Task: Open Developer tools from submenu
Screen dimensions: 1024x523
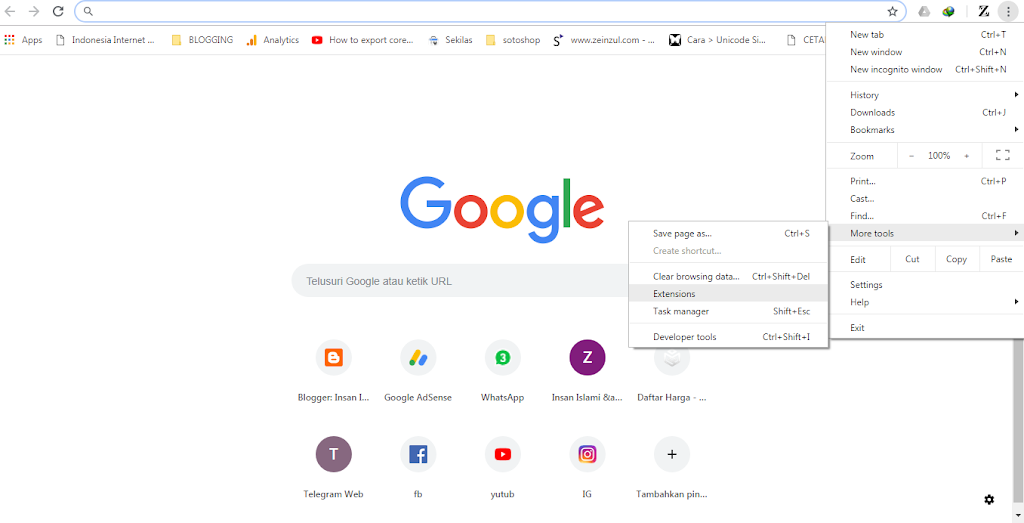Action: click(x=728, y=337)
